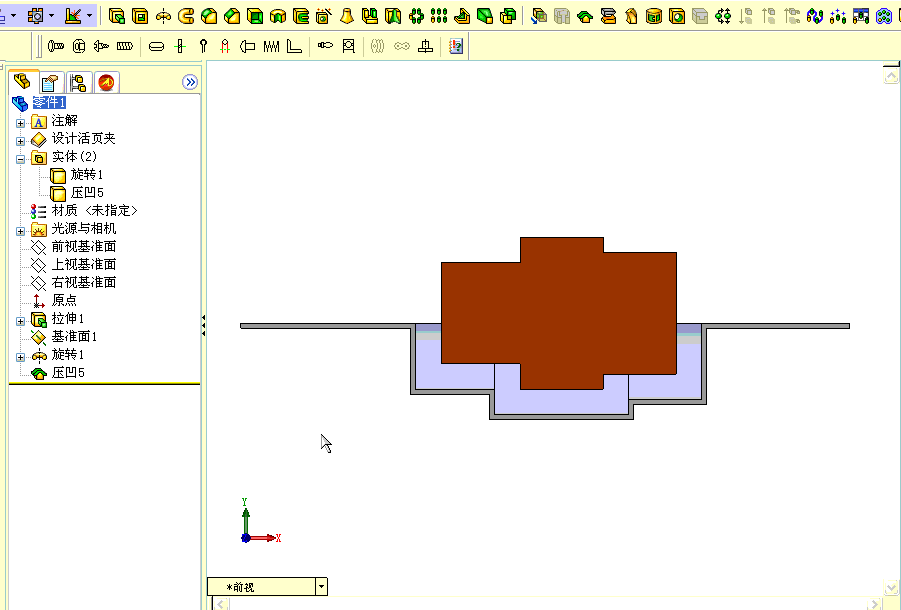Open the *前视 view orientation dropdown
The width and height of the screenshot is (901, 610).
coord(321,586)
